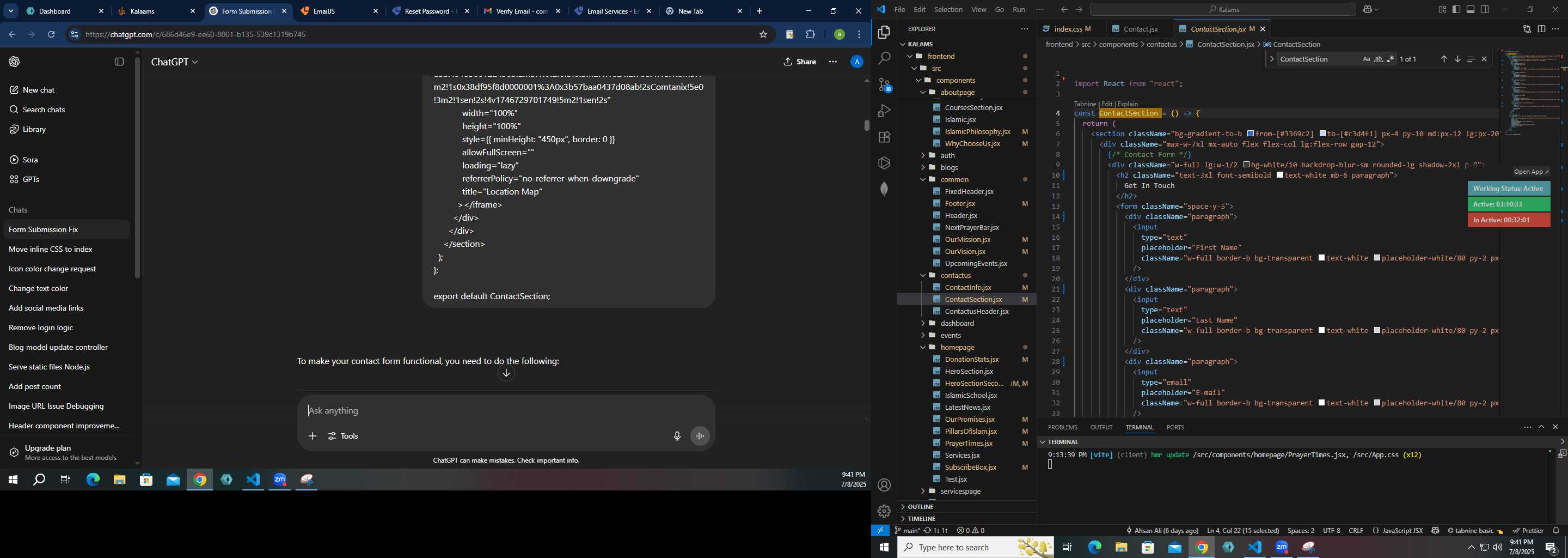Open Accounts icon in VS Code activity bar
1568x558 pixels.
coord(884,486)
